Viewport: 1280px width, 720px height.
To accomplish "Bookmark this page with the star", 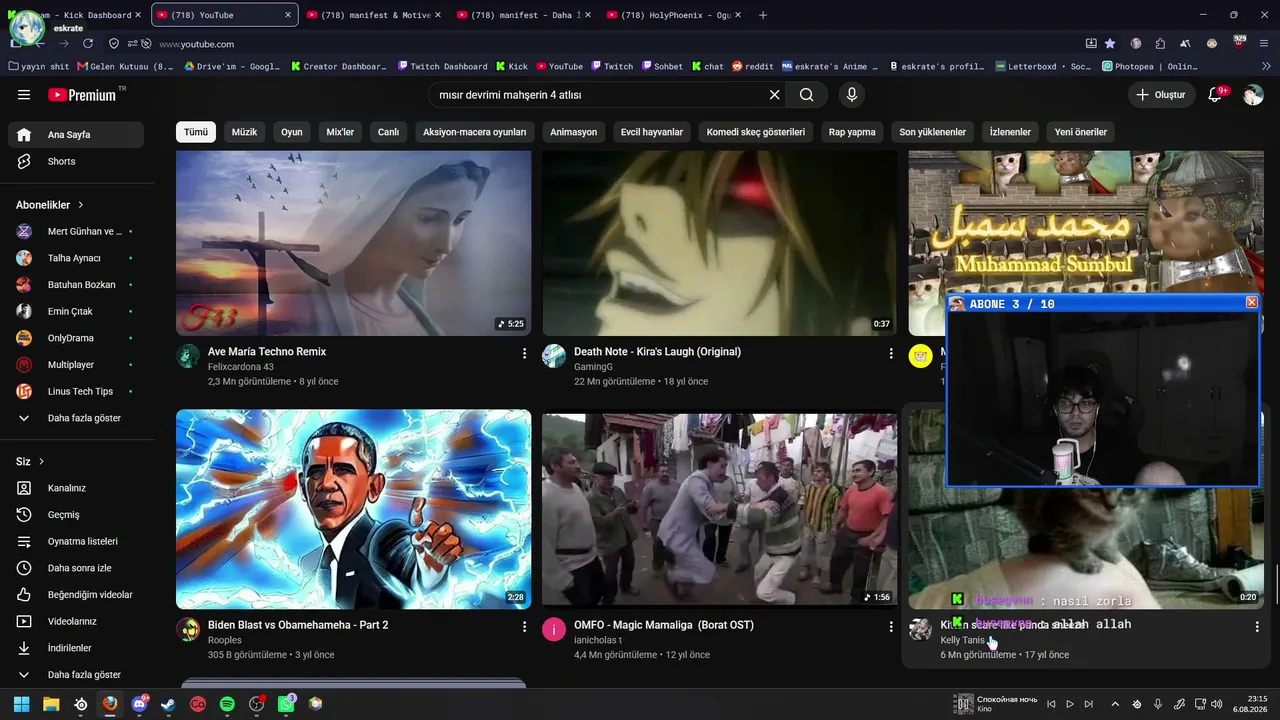I will [1110, 44].
